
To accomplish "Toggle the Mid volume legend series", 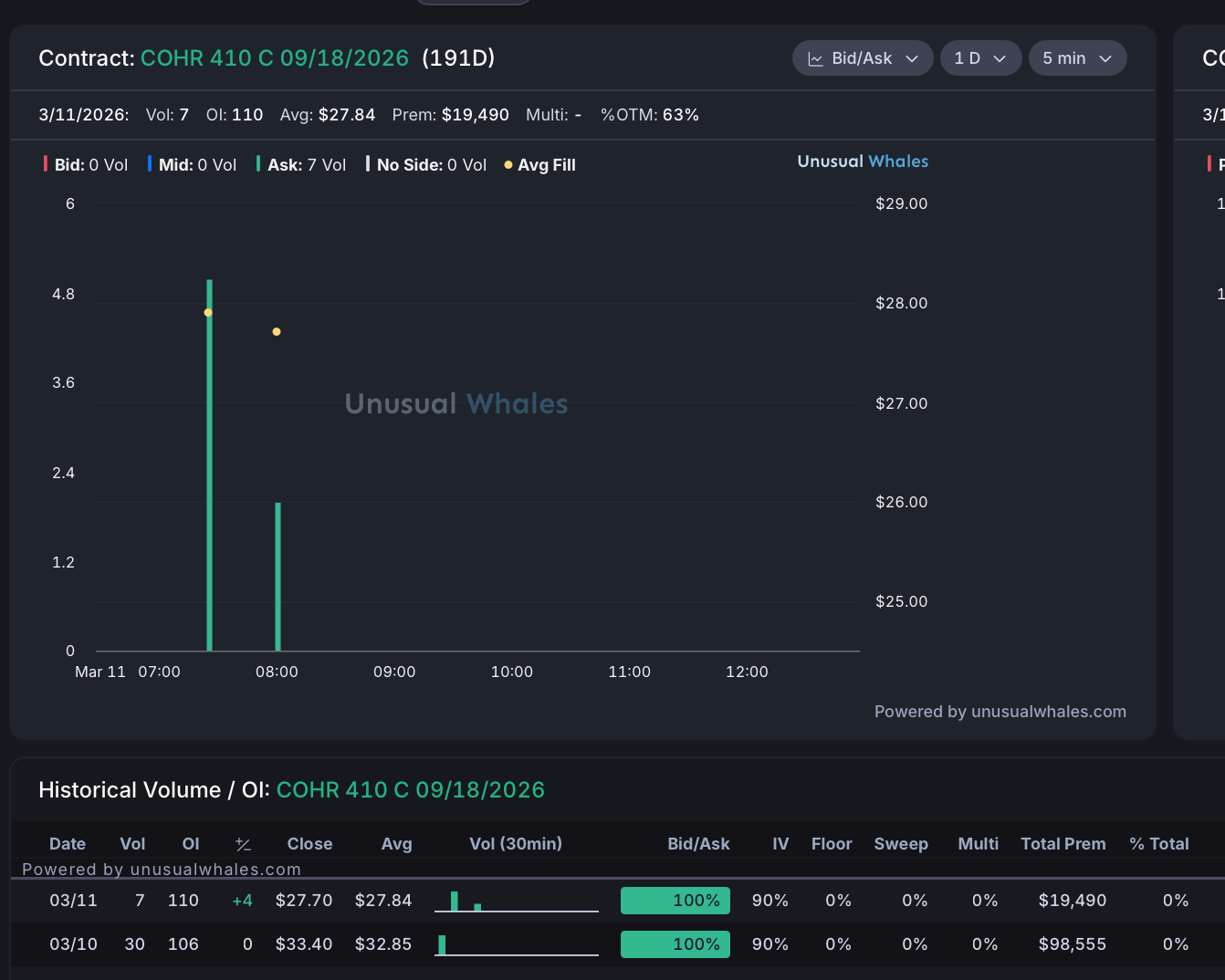I will tap(193, 165).
